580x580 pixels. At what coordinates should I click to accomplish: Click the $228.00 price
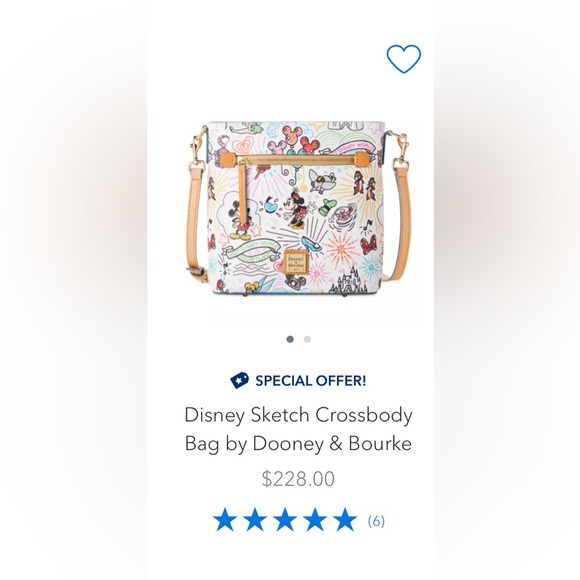[x=298, y=479]
